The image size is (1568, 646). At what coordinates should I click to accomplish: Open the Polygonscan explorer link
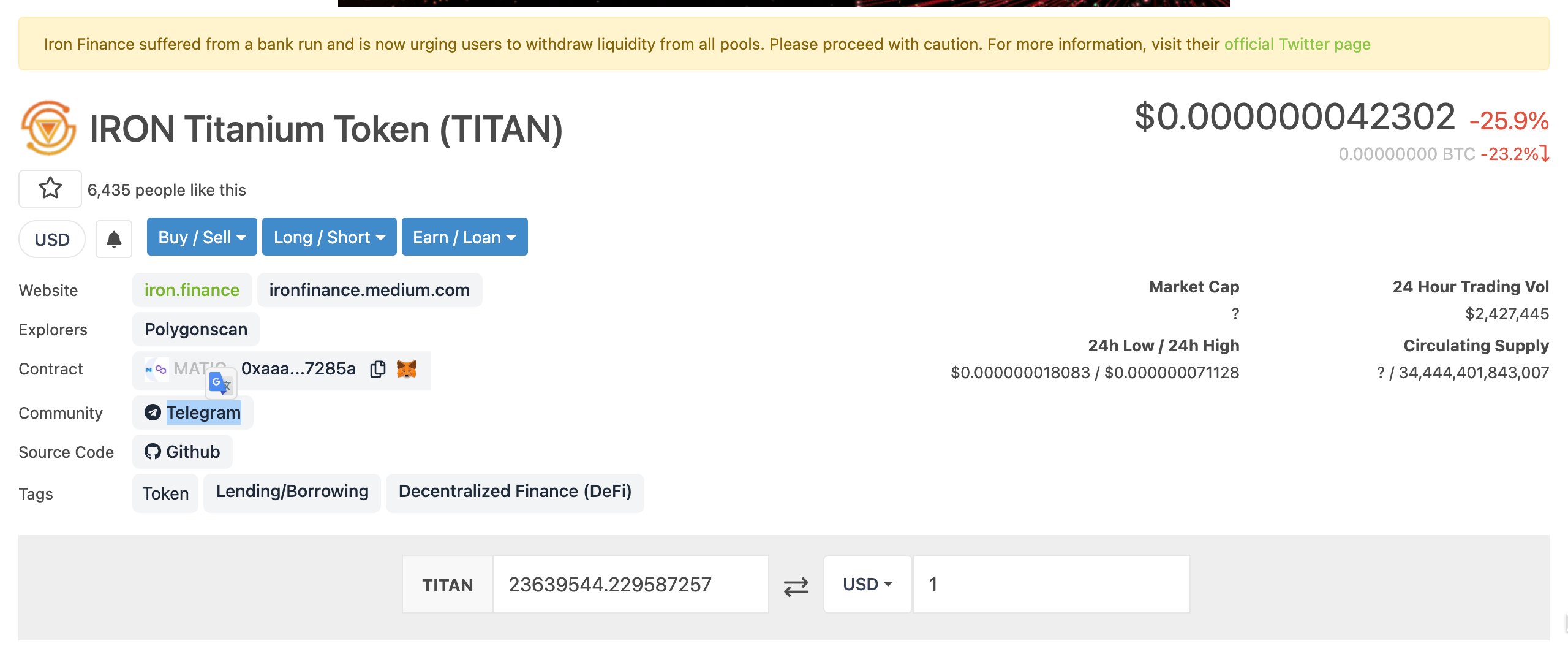point(195,329)
